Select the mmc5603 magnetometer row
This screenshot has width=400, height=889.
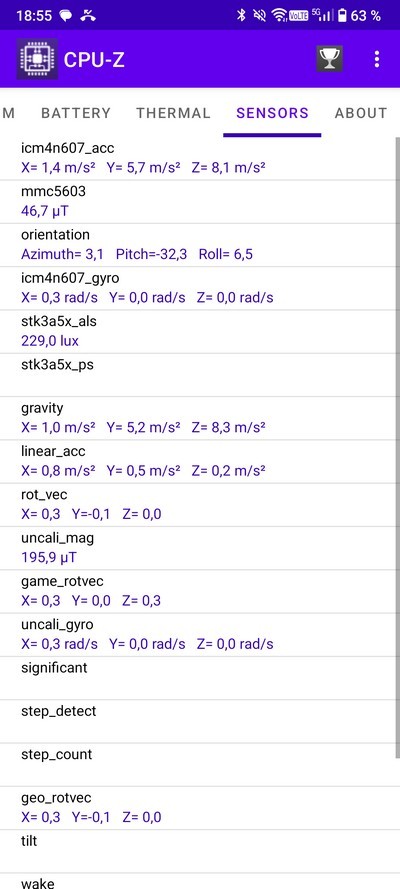pos(197,202)
